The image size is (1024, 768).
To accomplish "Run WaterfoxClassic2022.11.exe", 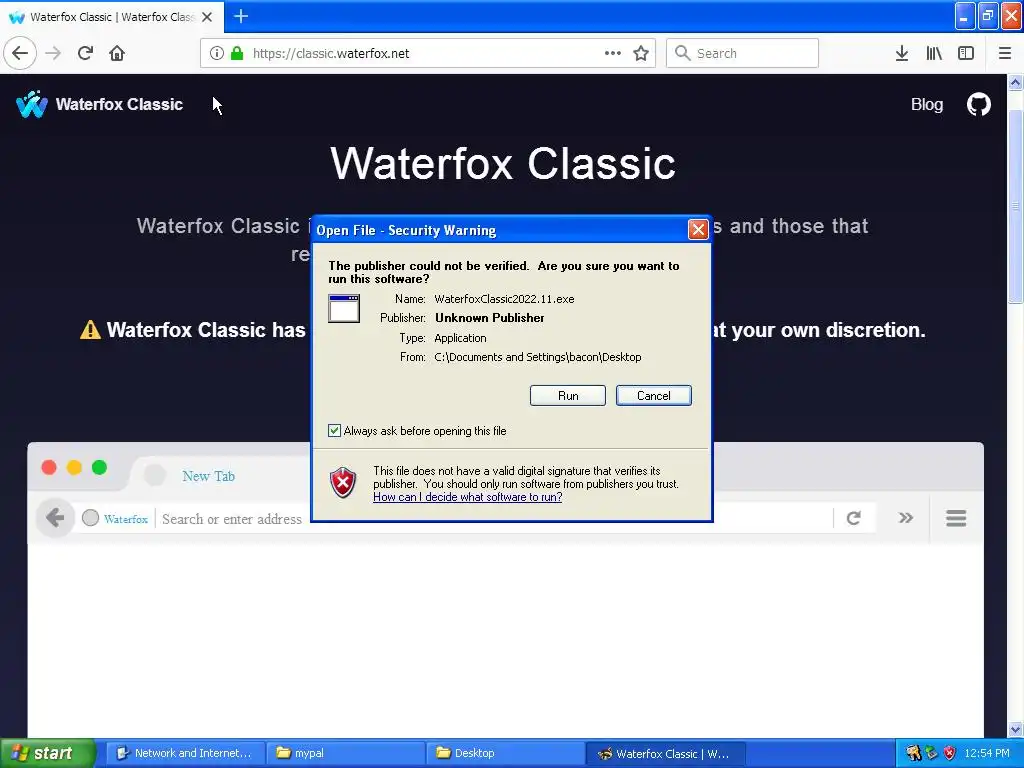I will [x=568, y=396].
